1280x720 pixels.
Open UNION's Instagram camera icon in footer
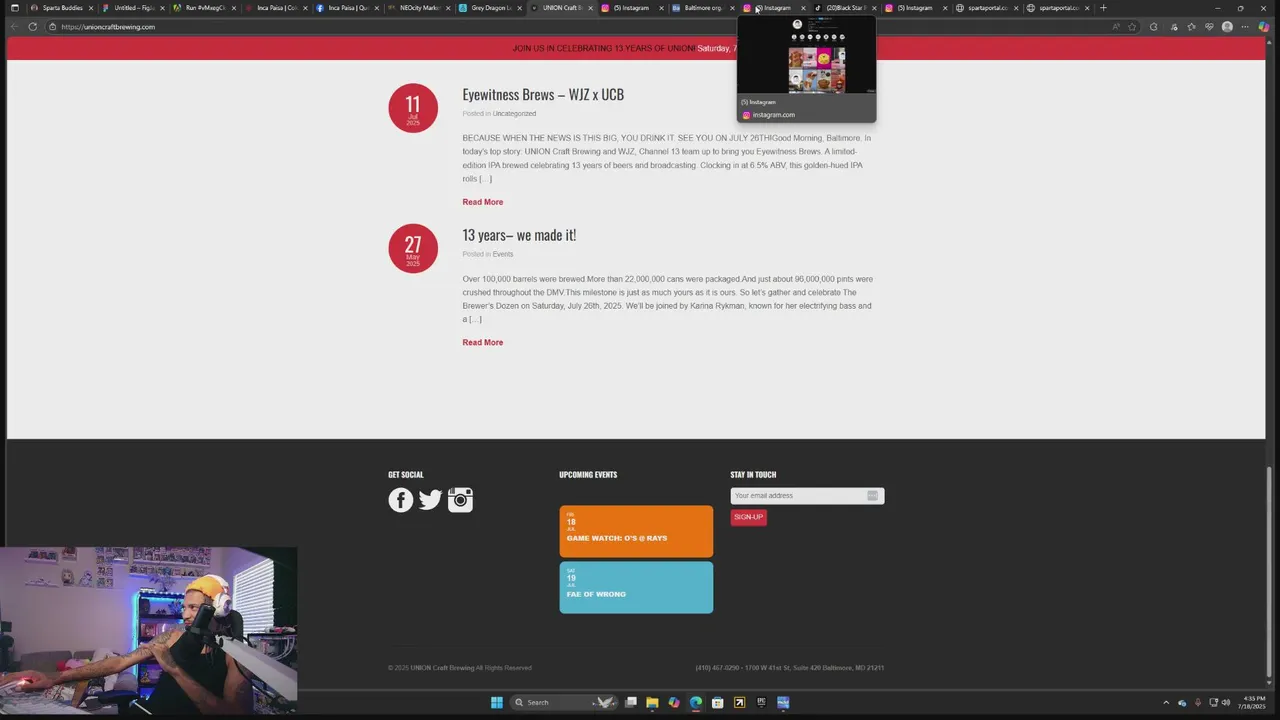click(460, 500)
